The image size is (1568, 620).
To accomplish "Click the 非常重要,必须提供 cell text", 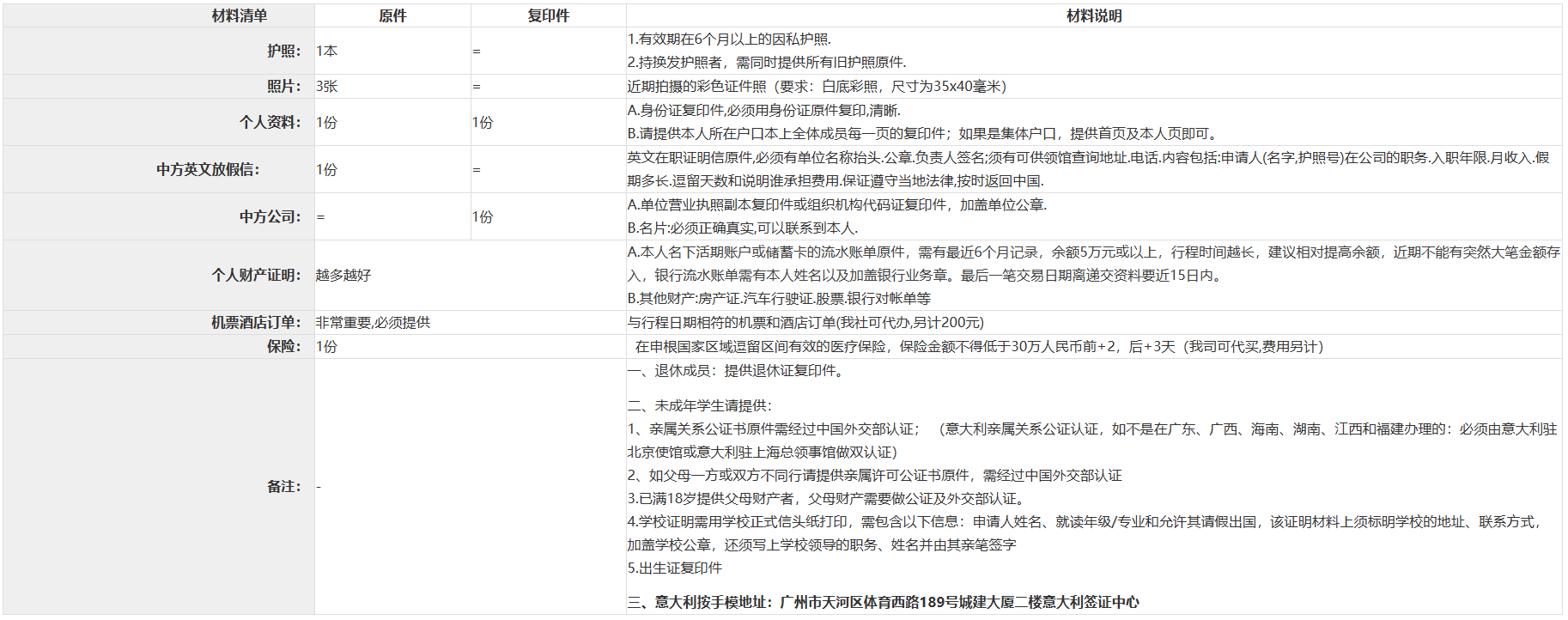I will coord(373,322).
